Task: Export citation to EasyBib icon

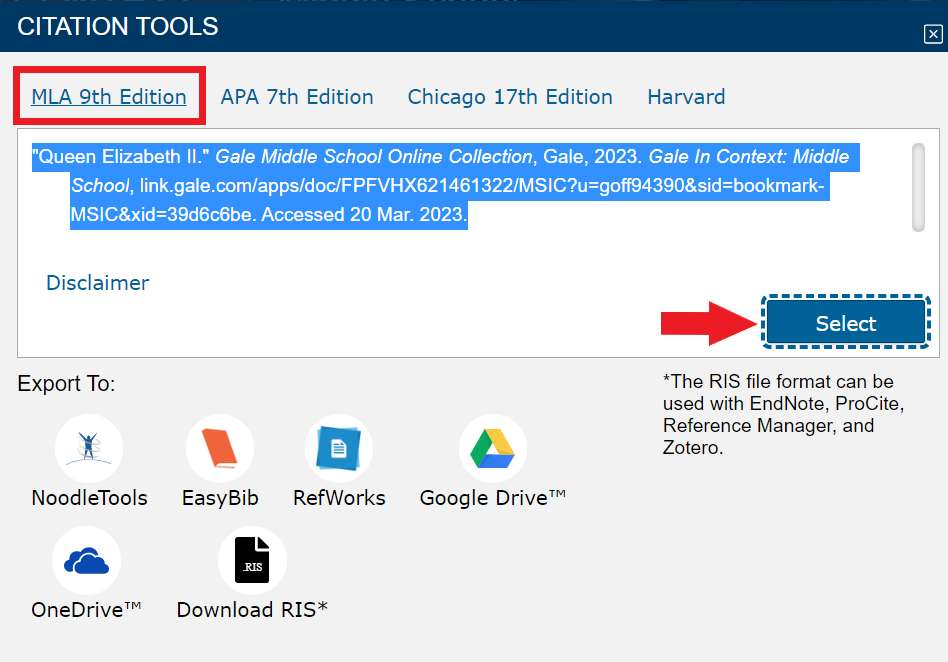Action: point(220,449)
